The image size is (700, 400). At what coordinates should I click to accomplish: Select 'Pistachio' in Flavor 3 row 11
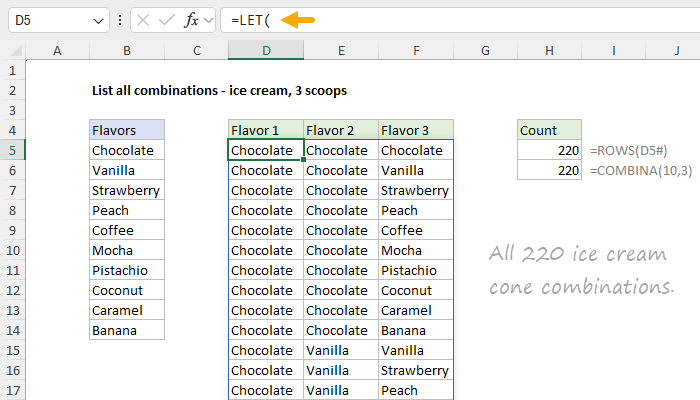(416, 271)
